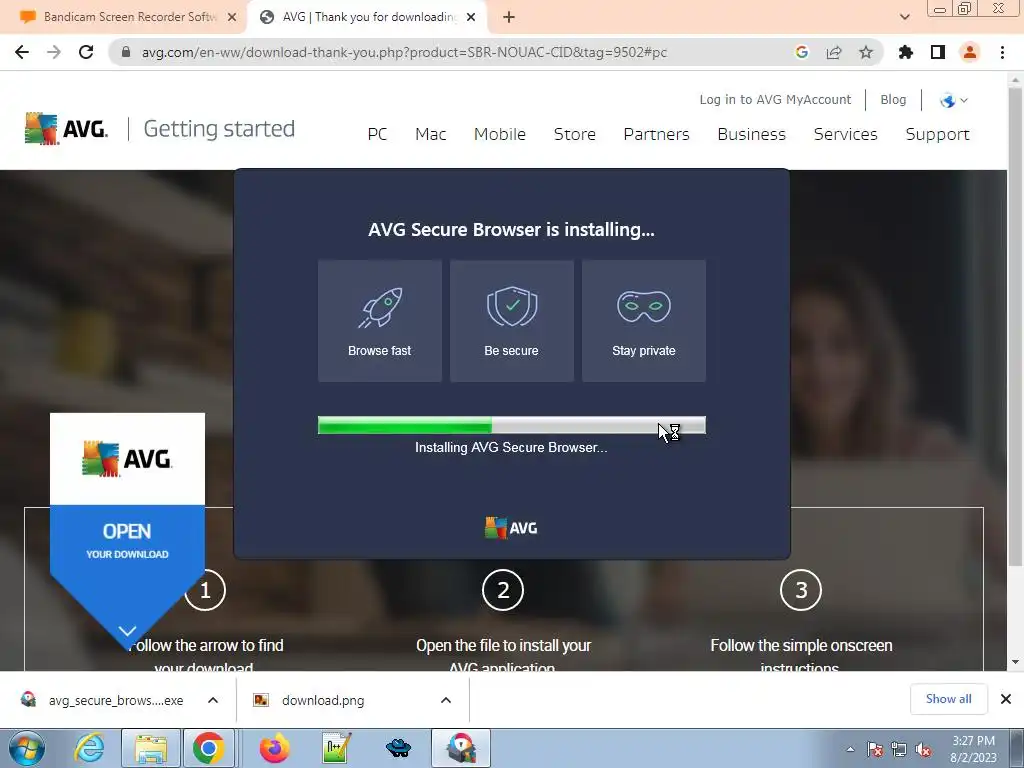
Task: Open the Mac menu
Action: click(x=430, y=135)
